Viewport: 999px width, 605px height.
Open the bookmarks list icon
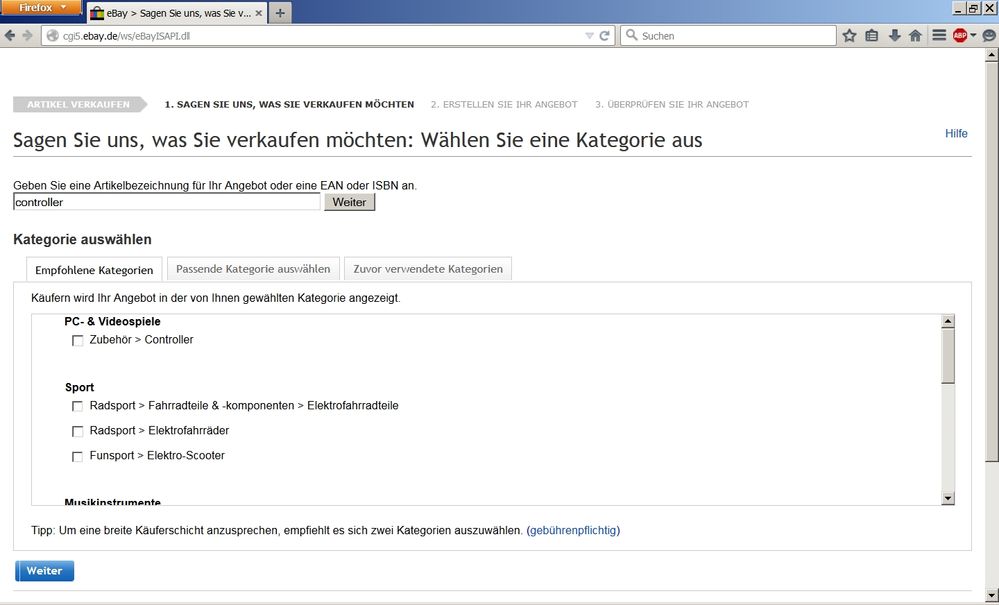871,35
